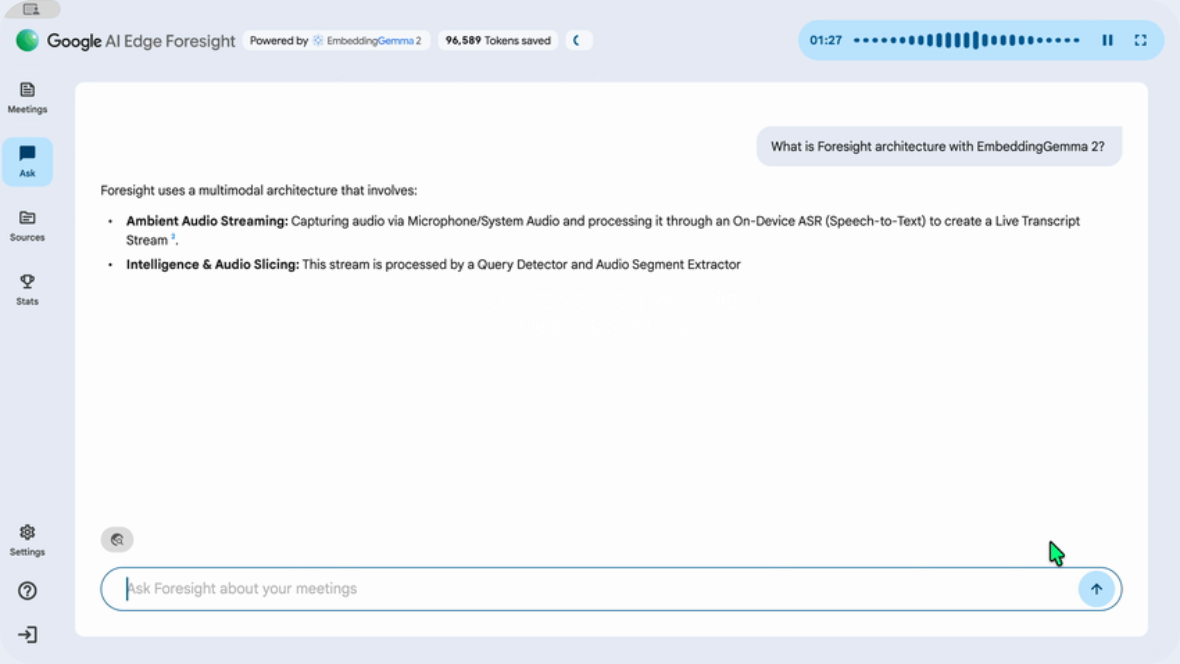Open Settings gear in sidebar
The height and width of the screenshot is (664, 1180).
pos(27,541)
